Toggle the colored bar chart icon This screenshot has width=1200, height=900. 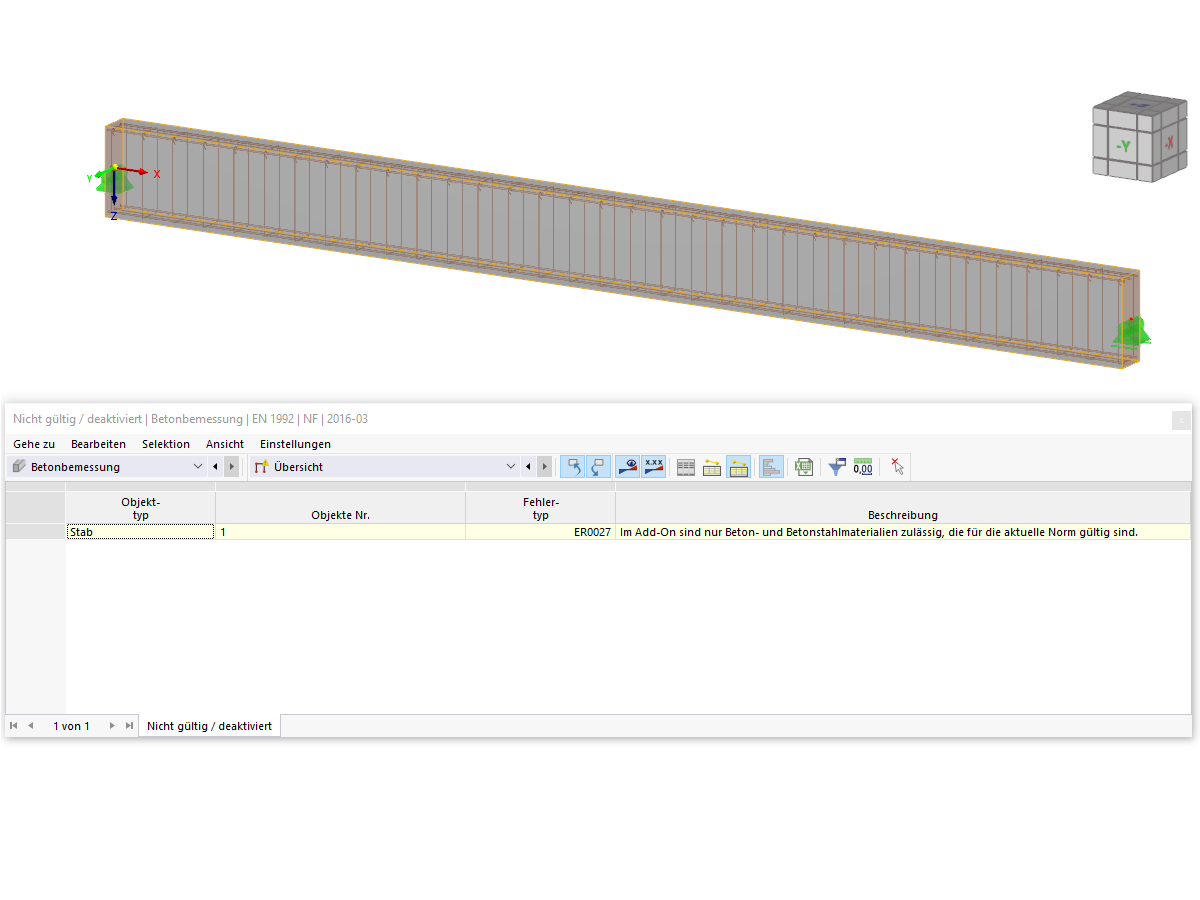coord(771,467)
